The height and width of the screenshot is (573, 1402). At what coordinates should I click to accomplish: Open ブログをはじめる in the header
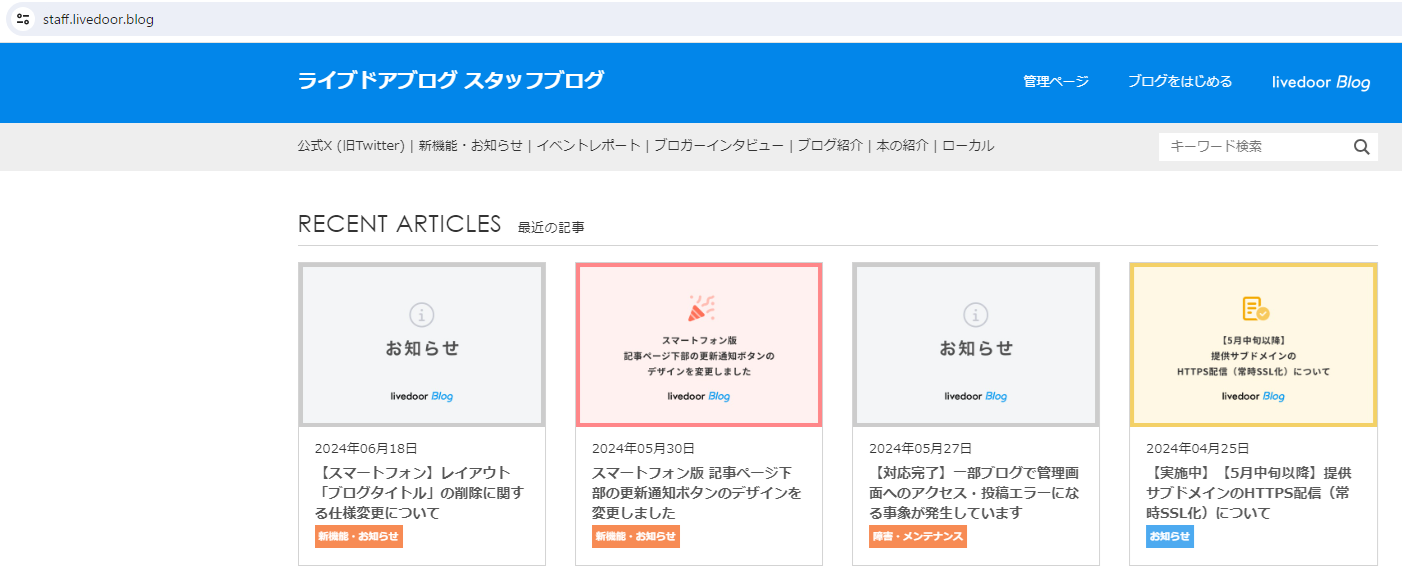[1180, 82]
